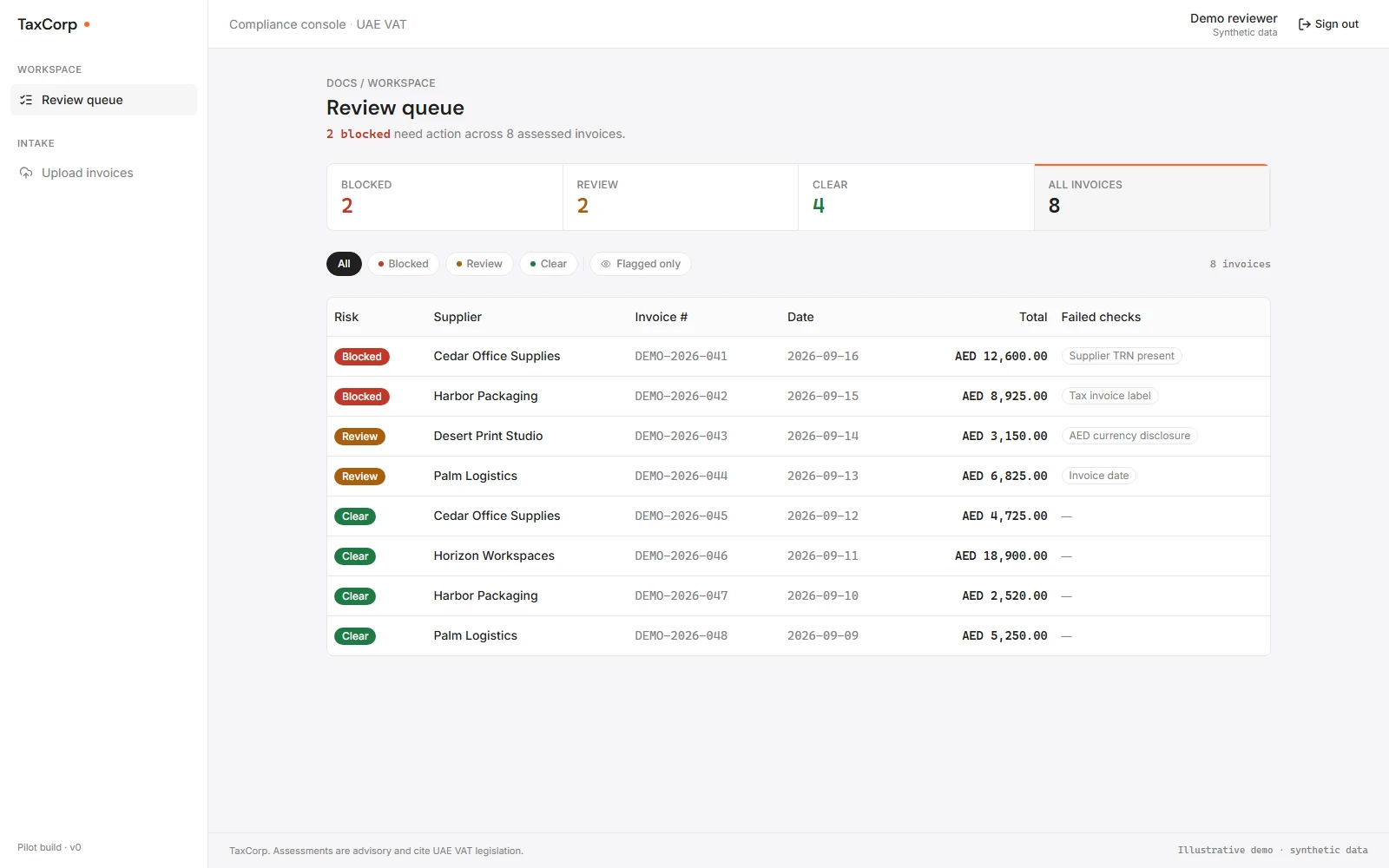Screen dimensions: 1389x868
Task: Click the 8 invoices count label
Action: point(1240,264)
